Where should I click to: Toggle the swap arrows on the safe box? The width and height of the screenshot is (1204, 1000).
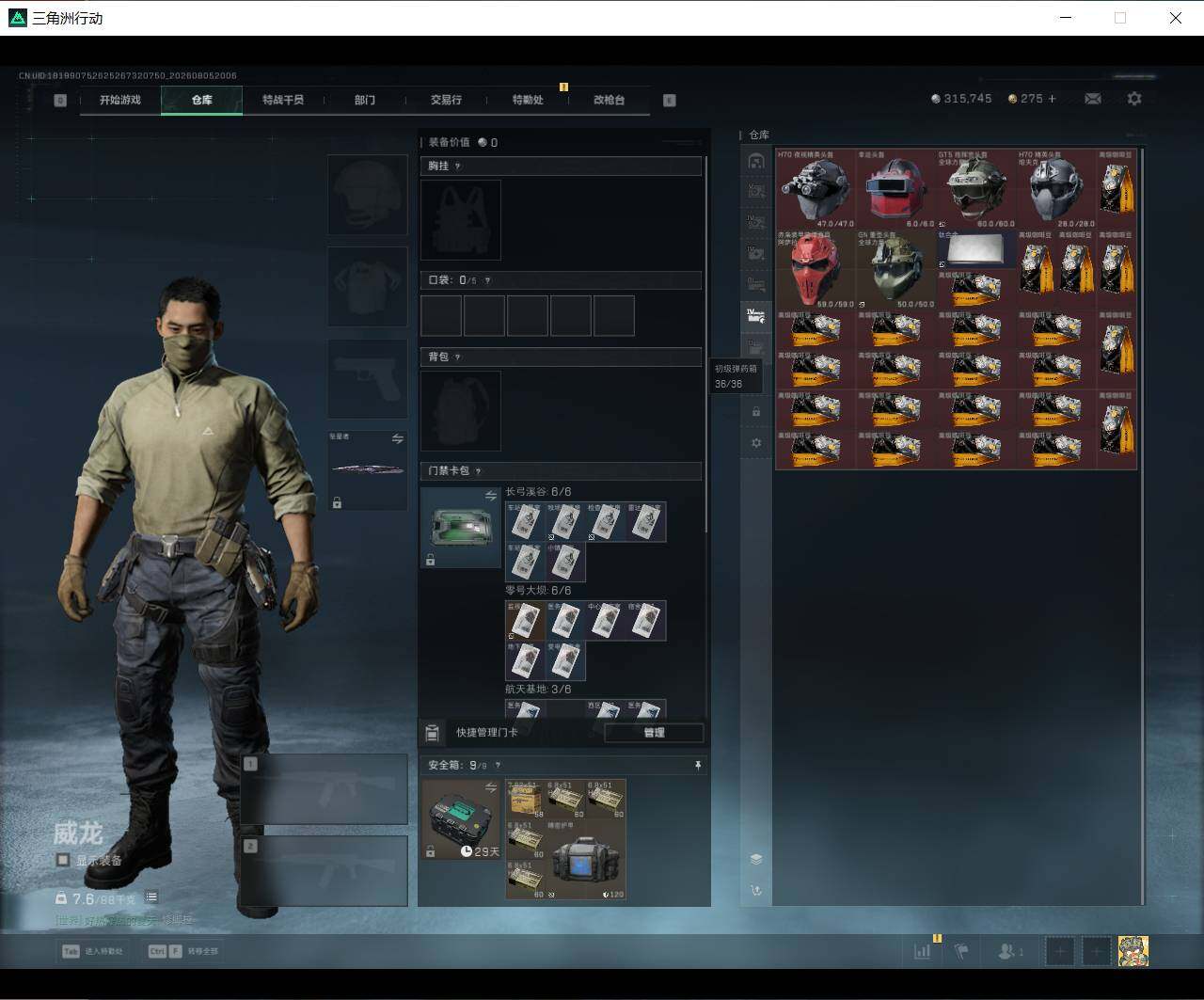[490, 787]
